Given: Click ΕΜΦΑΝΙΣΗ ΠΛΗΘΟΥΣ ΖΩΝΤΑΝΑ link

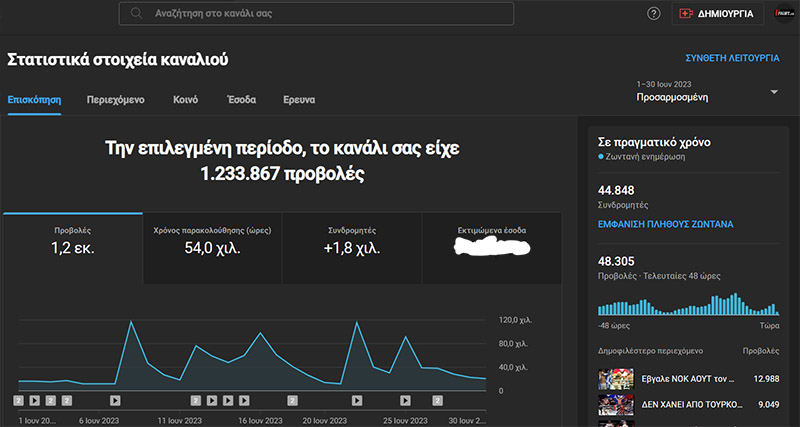Looking at the screenshot, I should tap(665, 225).
